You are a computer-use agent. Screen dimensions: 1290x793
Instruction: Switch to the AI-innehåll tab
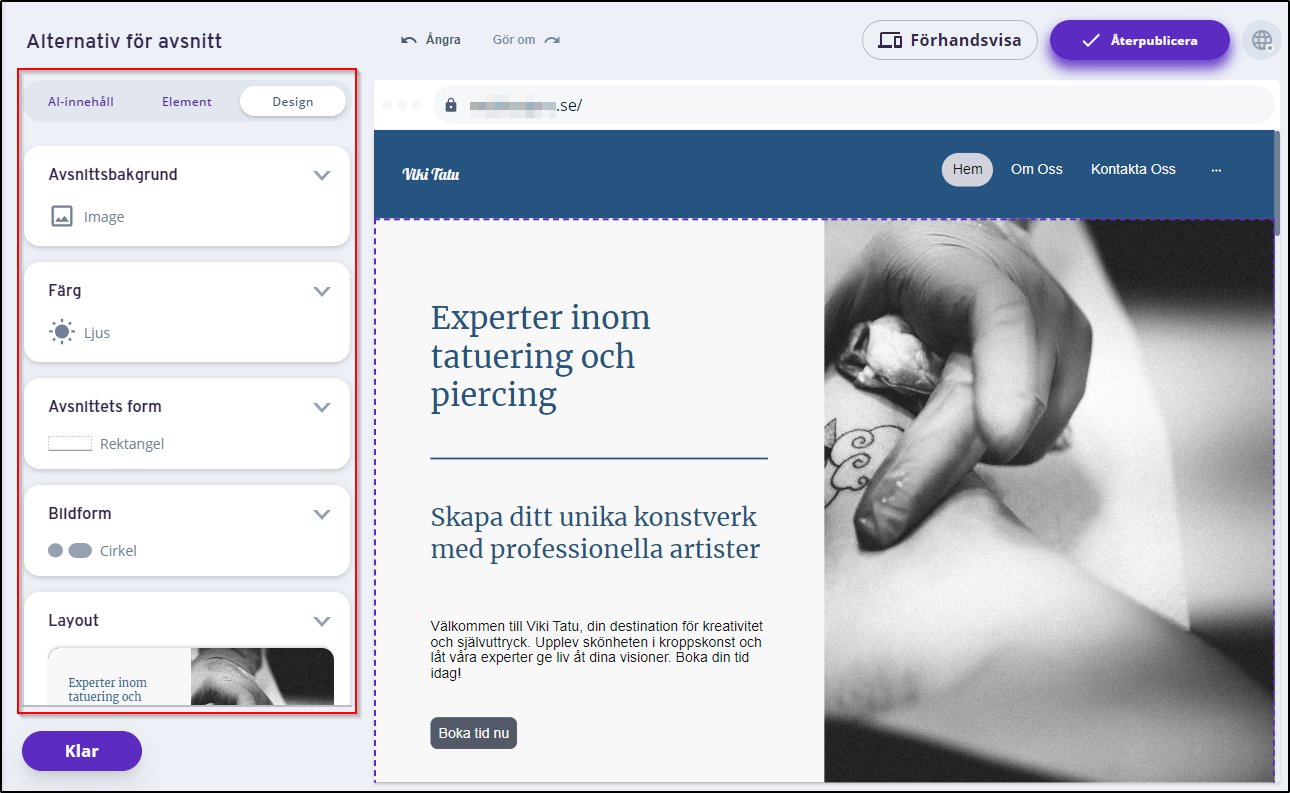81,101
